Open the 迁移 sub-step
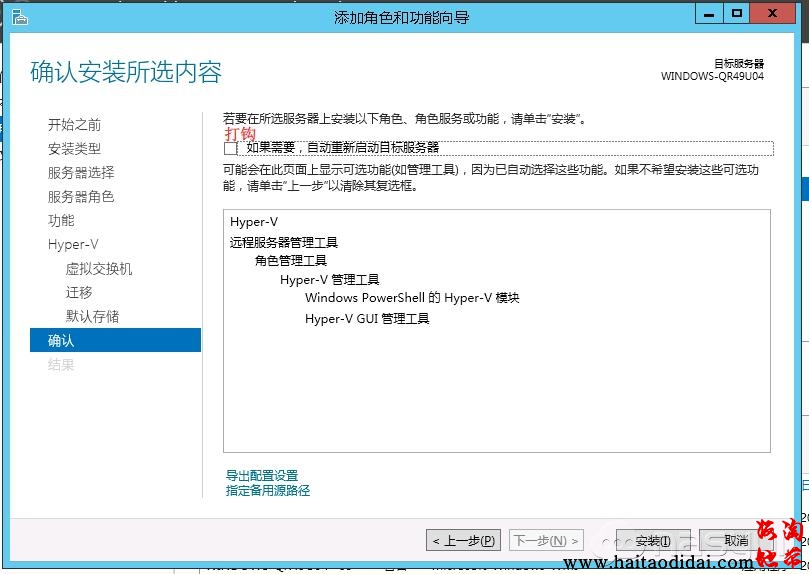The width and height of the screenshot is (809, 574). pyautogui.click(x=79, y=293)
